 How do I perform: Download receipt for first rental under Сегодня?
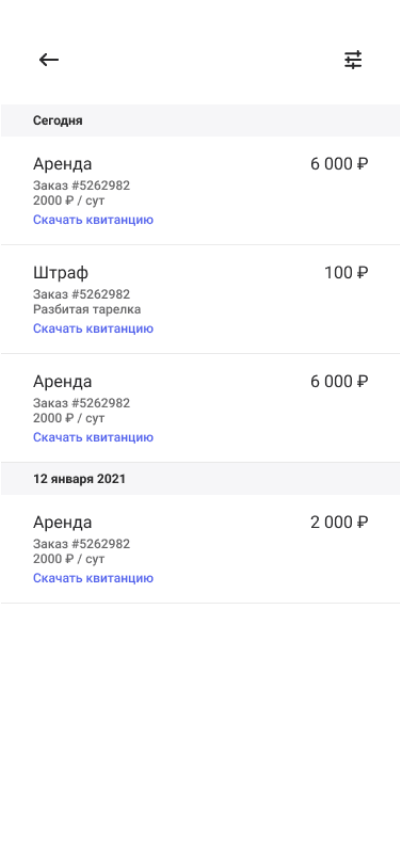[93, 220]
